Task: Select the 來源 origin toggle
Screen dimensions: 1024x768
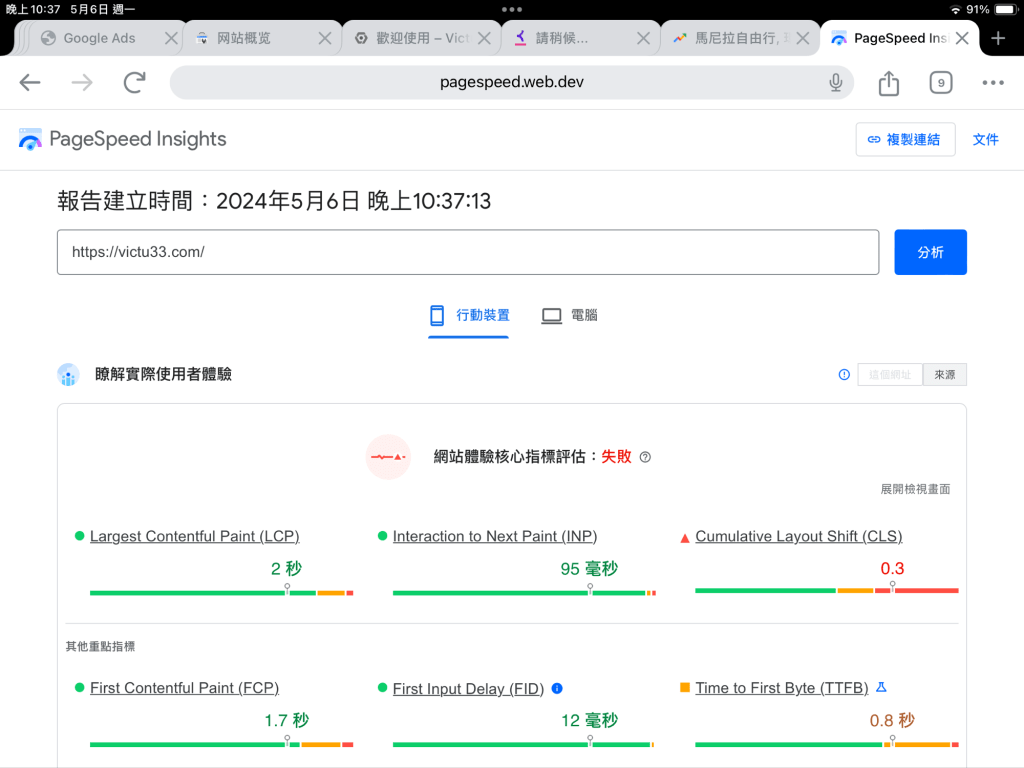Action: (x=944, y=375)
